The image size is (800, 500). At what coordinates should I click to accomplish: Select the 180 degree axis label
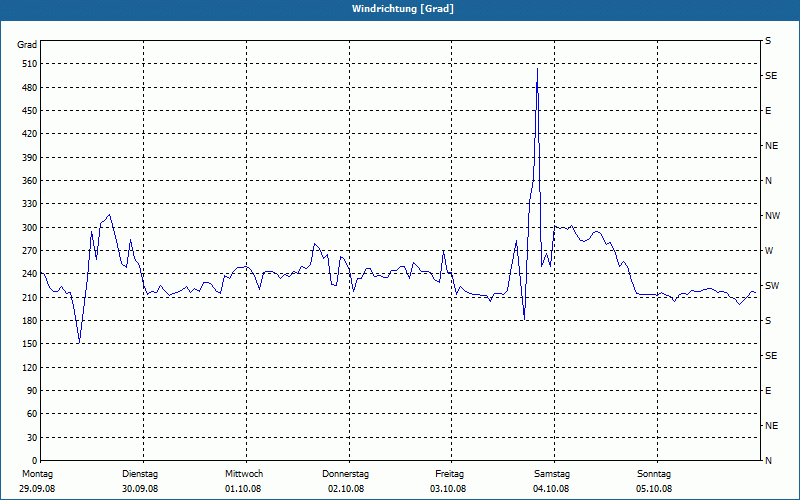click(31, 321)
